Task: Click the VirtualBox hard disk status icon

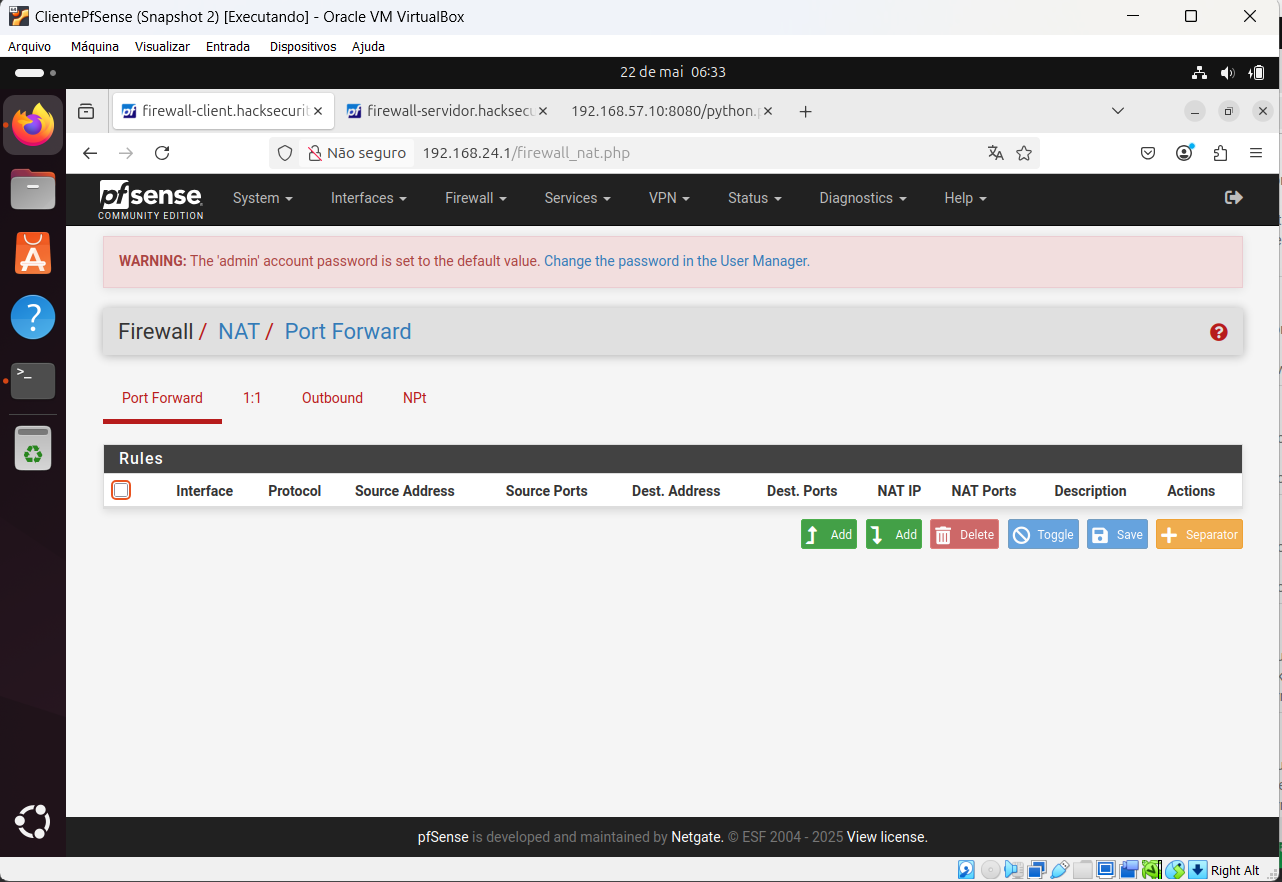Action: (967, 870)
